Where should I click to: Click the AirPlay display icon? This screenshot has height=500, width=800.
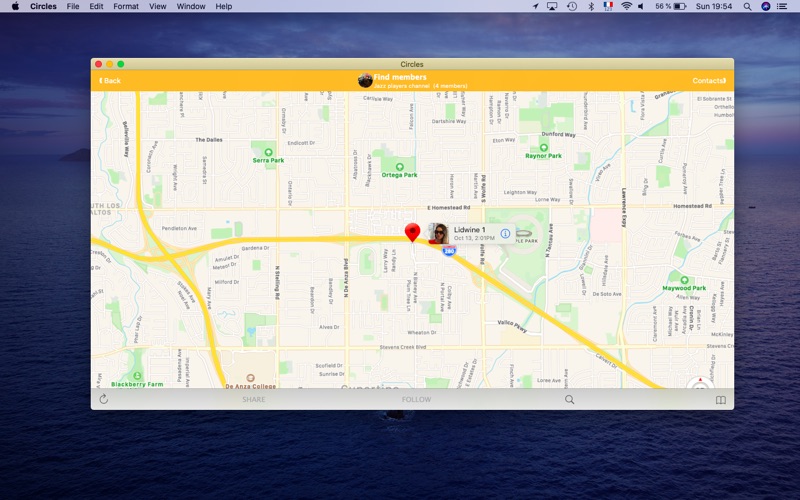click(x=552, y=6)
